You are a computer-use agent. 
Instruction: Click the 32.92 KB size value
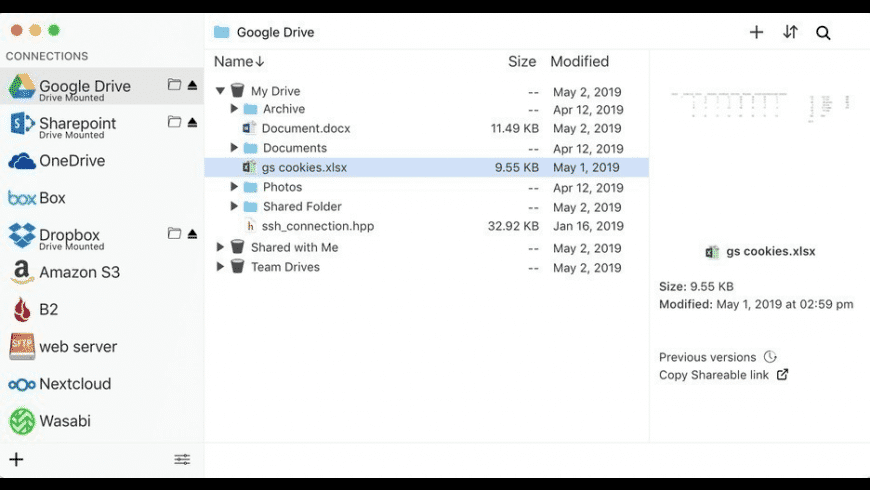click(x=513, y=226)
